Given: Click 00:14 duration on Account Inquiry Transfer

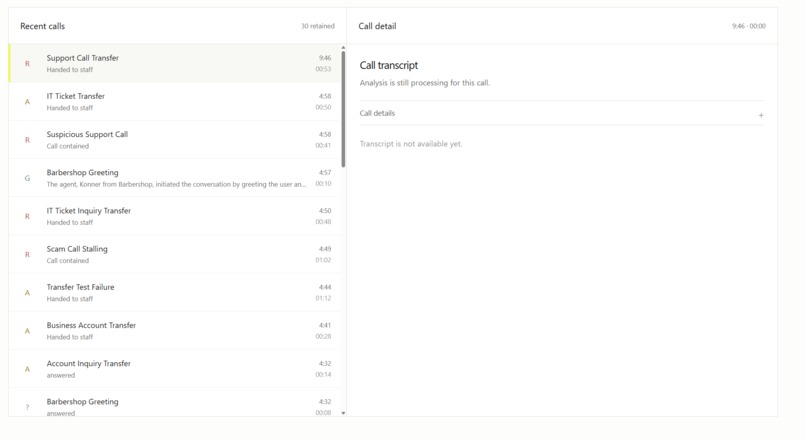Looking at the screenshot, I should (x=323, y=374).
